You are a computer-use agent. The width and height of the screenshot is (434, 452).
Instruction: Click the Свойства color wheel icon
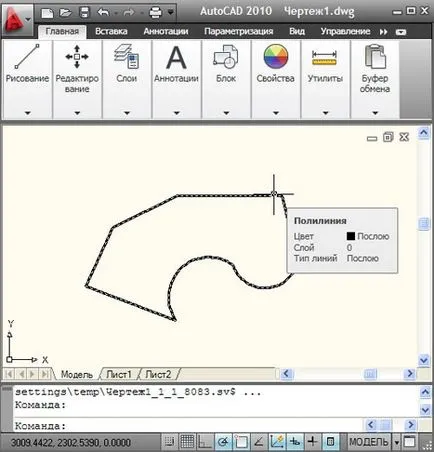(x=275, y=57)
